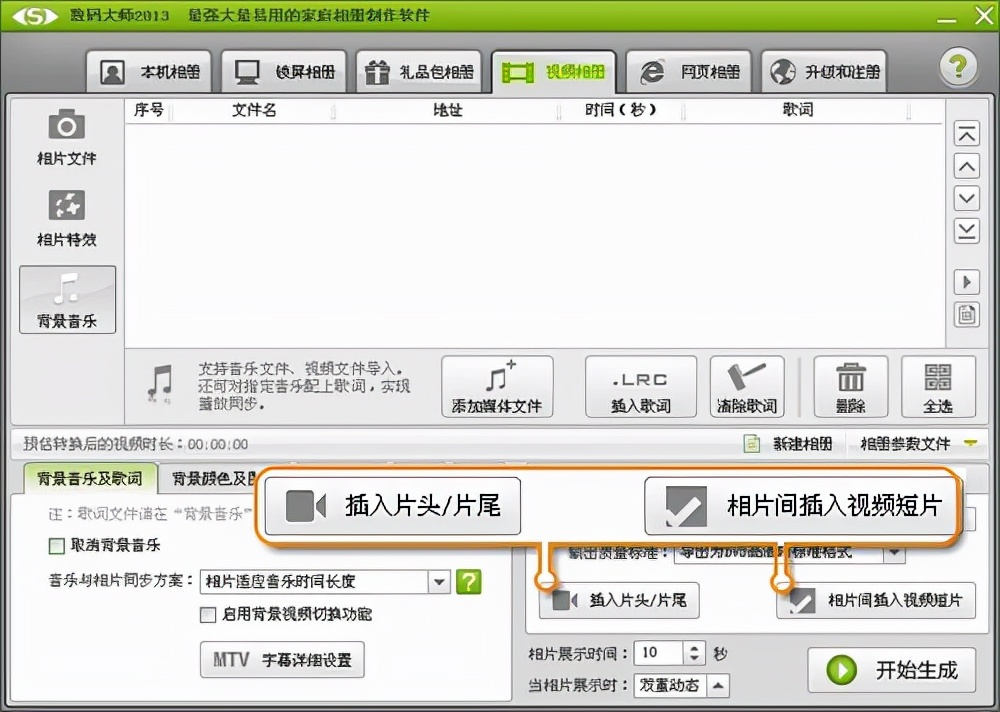1000x712 pixels.
Task: Open the 相片特效 effects panel
Action: [66, 216]
